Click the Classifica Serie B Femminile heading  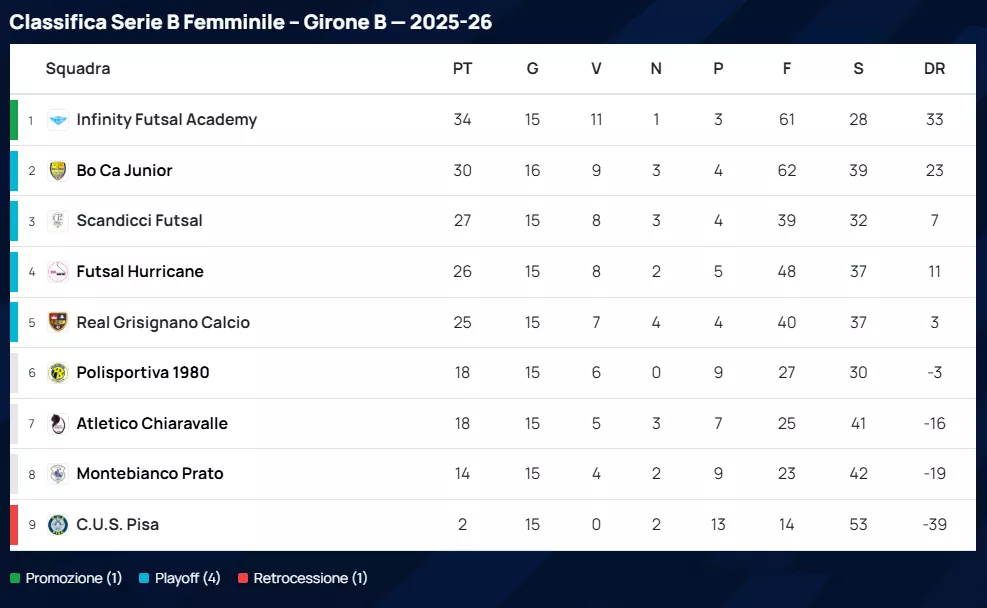(x=250, y=22)
